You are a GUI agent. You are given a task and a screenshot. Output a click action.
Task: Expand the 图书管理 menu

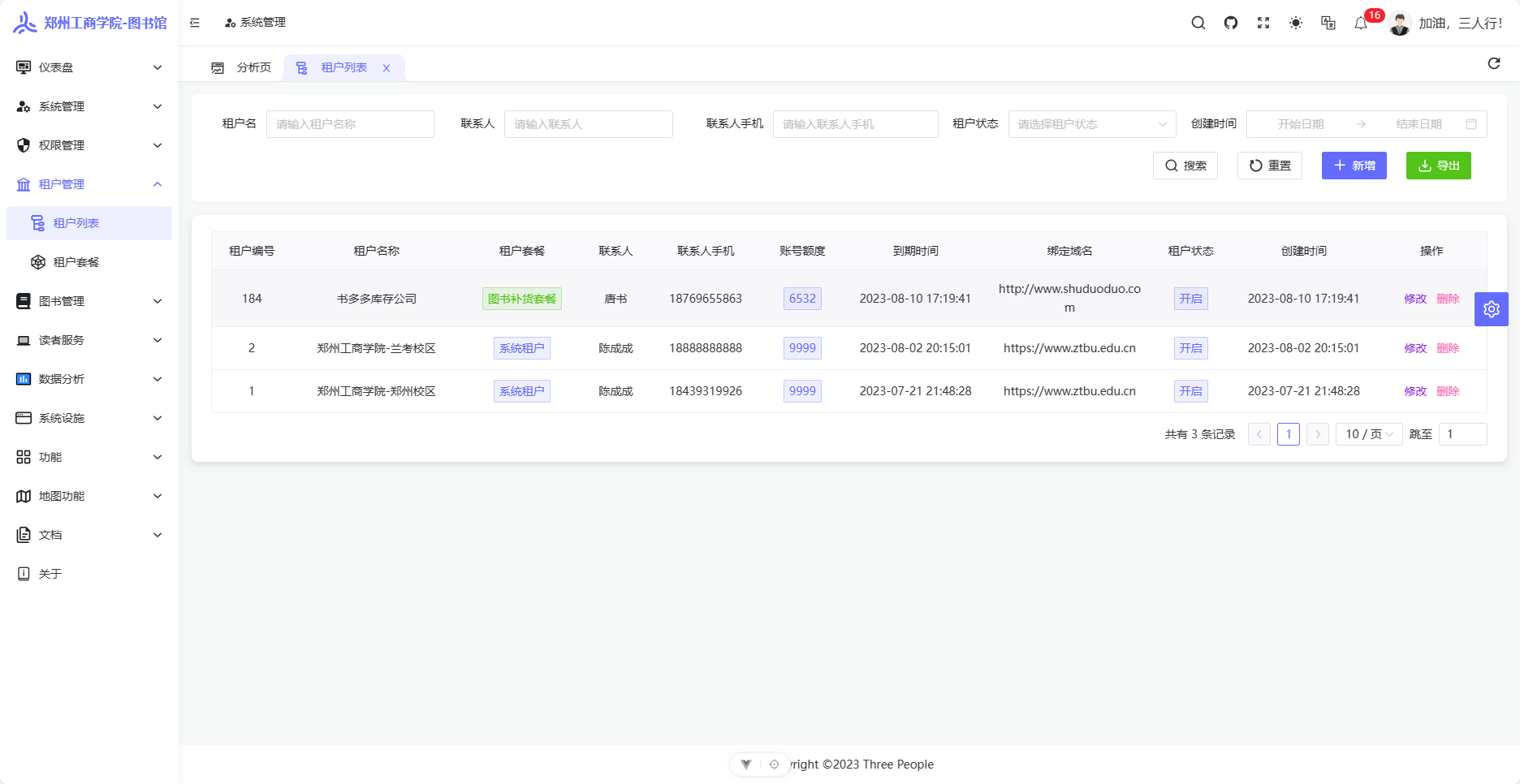pos(89,301)
